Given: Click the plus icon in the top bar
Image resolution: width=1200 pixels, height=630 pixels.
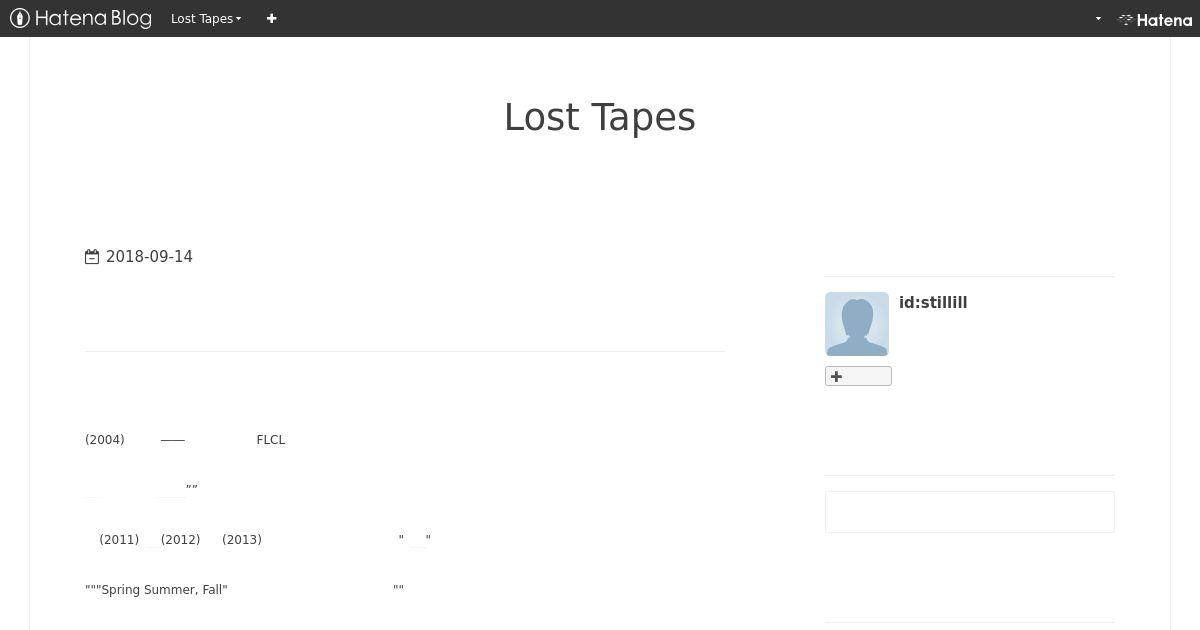Looking at the screenshot, I should point(271,19).
